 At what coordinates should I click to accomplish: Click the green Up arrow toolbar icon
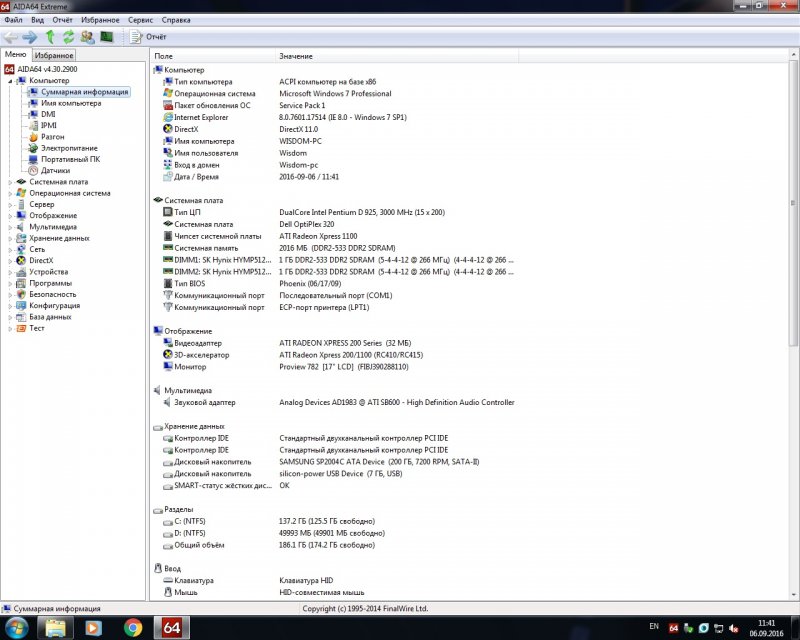[50, 37]
